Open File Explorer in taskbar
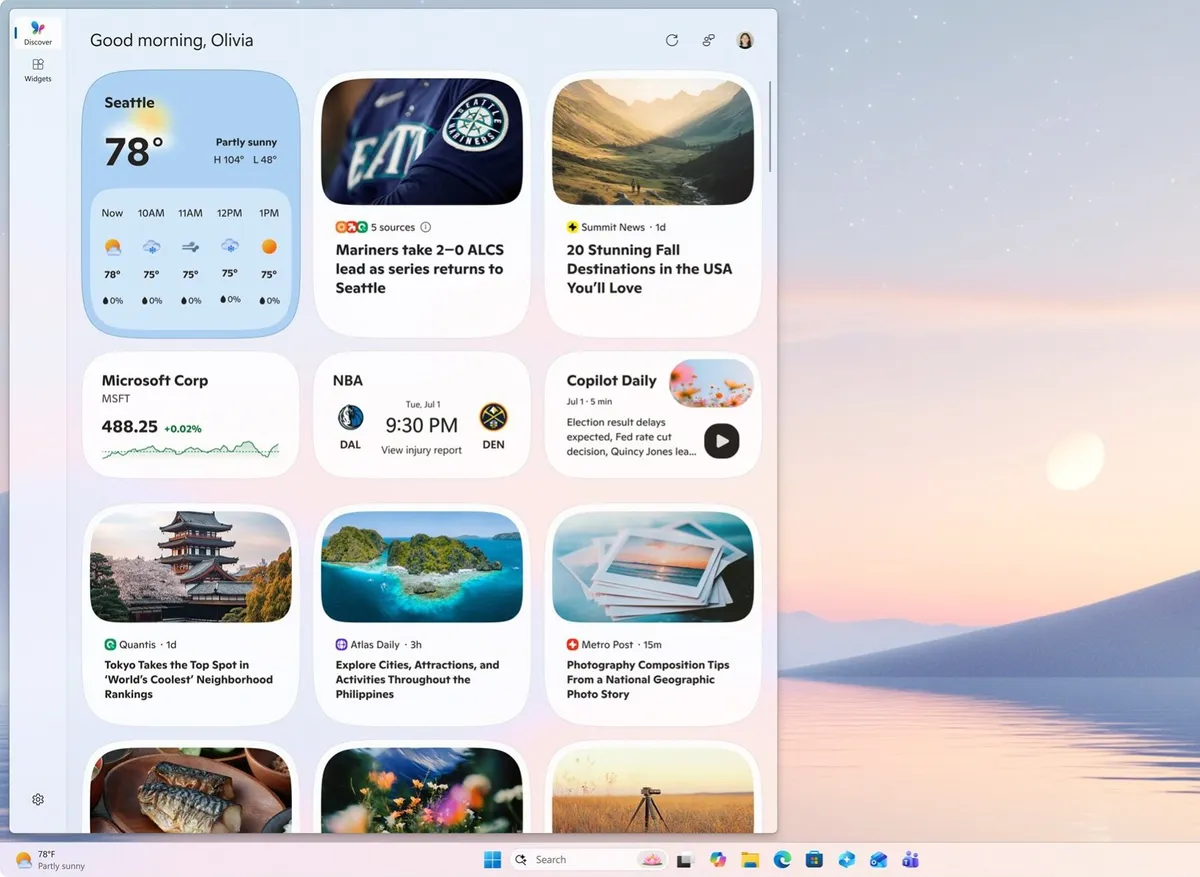 point(750,860)
